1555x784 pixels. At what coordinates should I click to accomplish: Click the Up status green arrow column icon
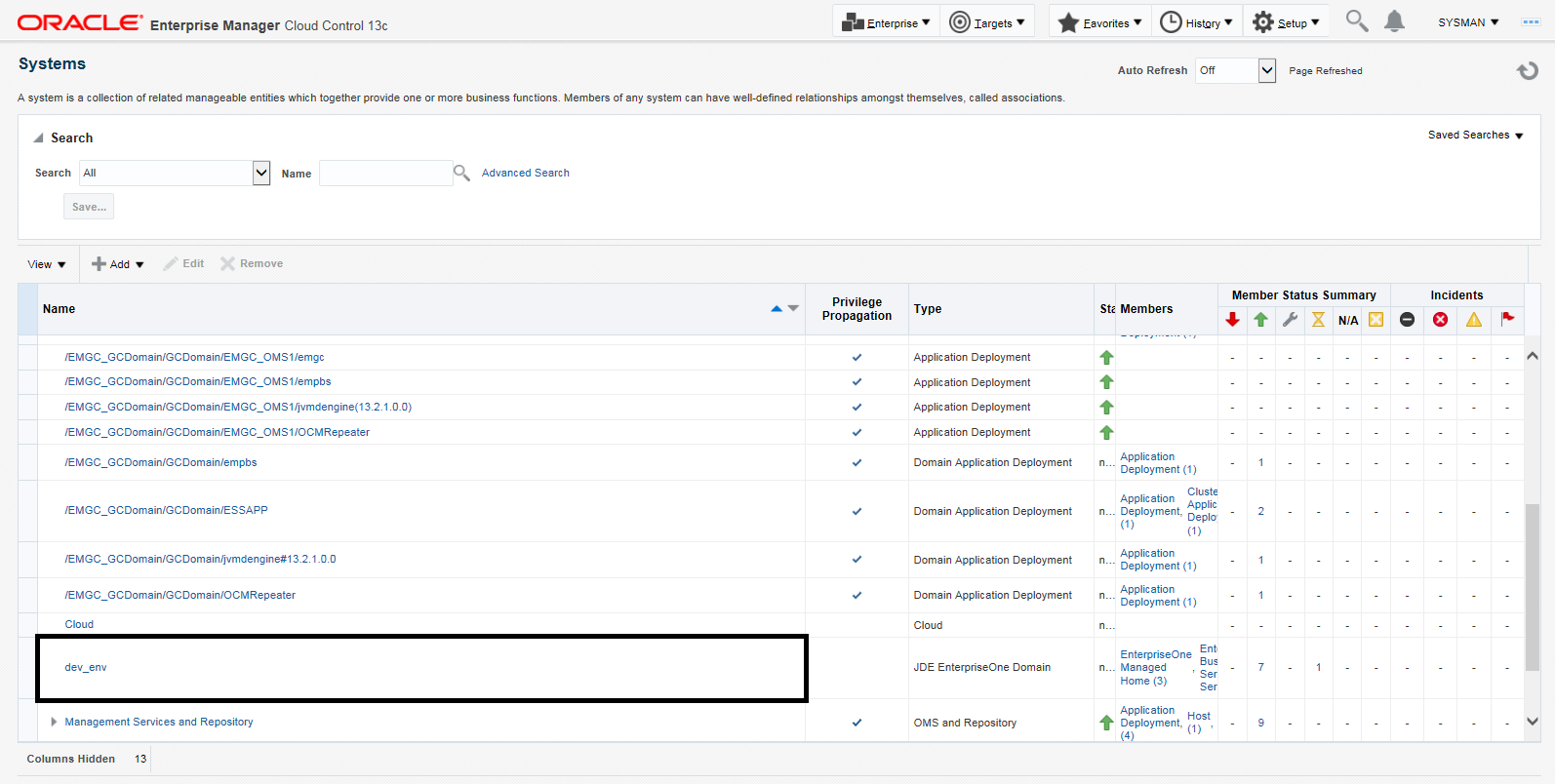pos(1260,320)
